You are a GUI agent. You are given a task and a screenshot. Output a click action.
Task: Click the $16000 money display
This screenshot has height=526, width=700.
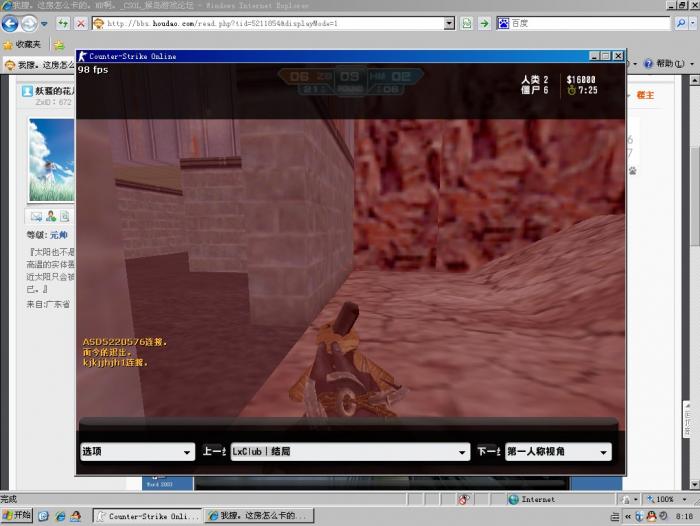point(581,79)
